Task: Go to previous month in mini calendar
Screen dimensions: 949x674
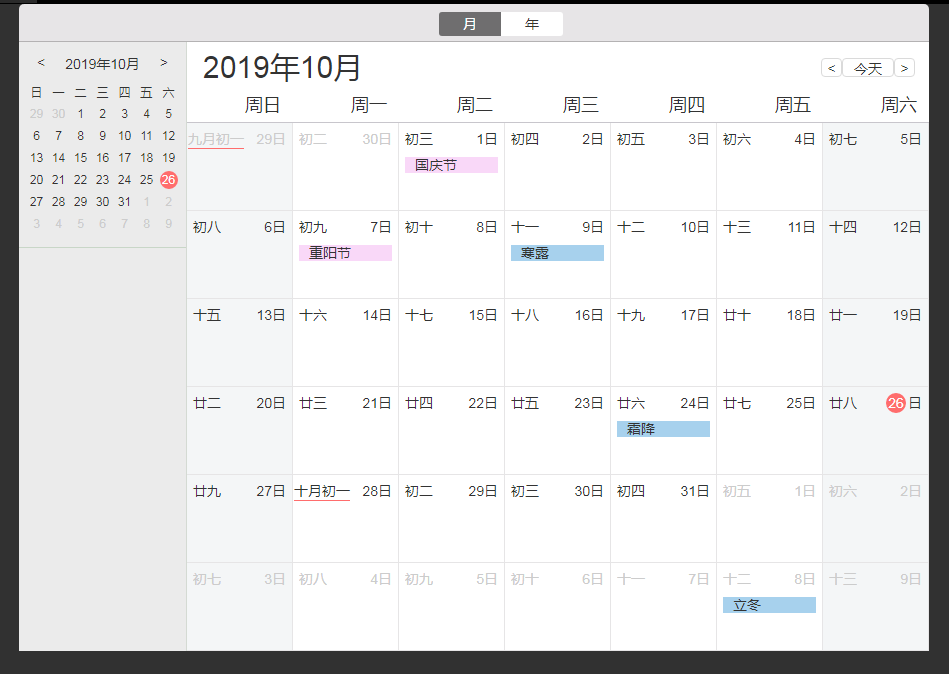Action: (41, 63)
